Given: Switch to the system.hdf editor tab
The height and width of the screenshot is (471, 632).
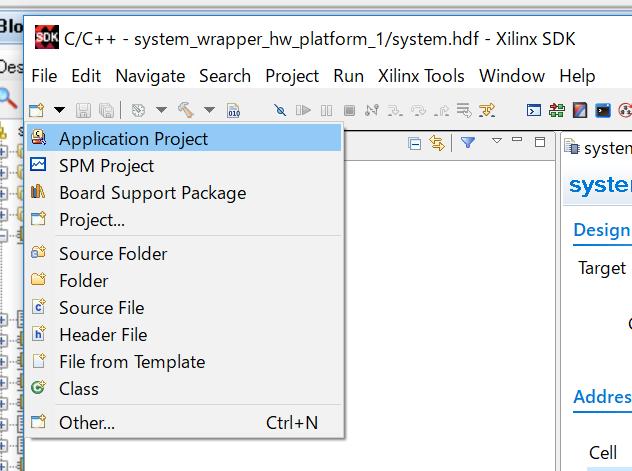Looking at the screenshot, I should tap(599, 148).
